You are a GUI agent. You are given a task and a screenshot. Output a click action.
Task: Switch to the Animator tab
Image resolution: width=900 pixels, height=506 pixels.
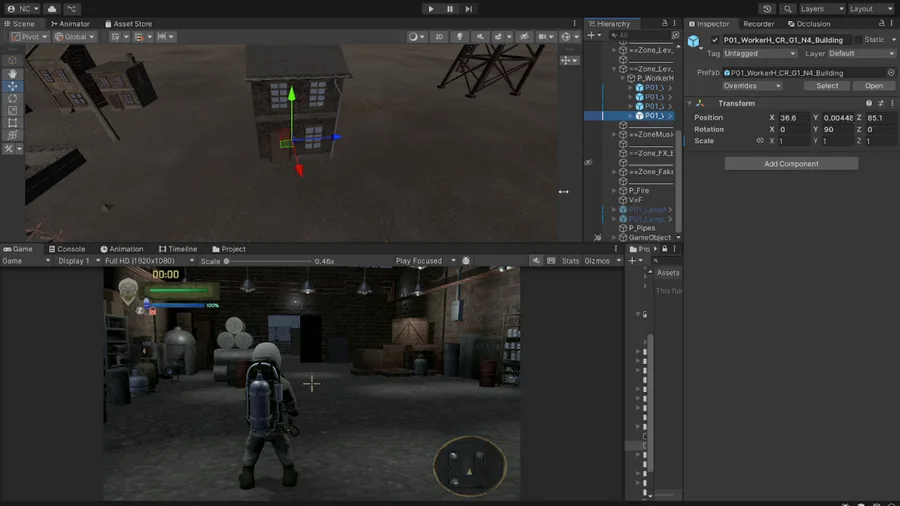[70, 24]
